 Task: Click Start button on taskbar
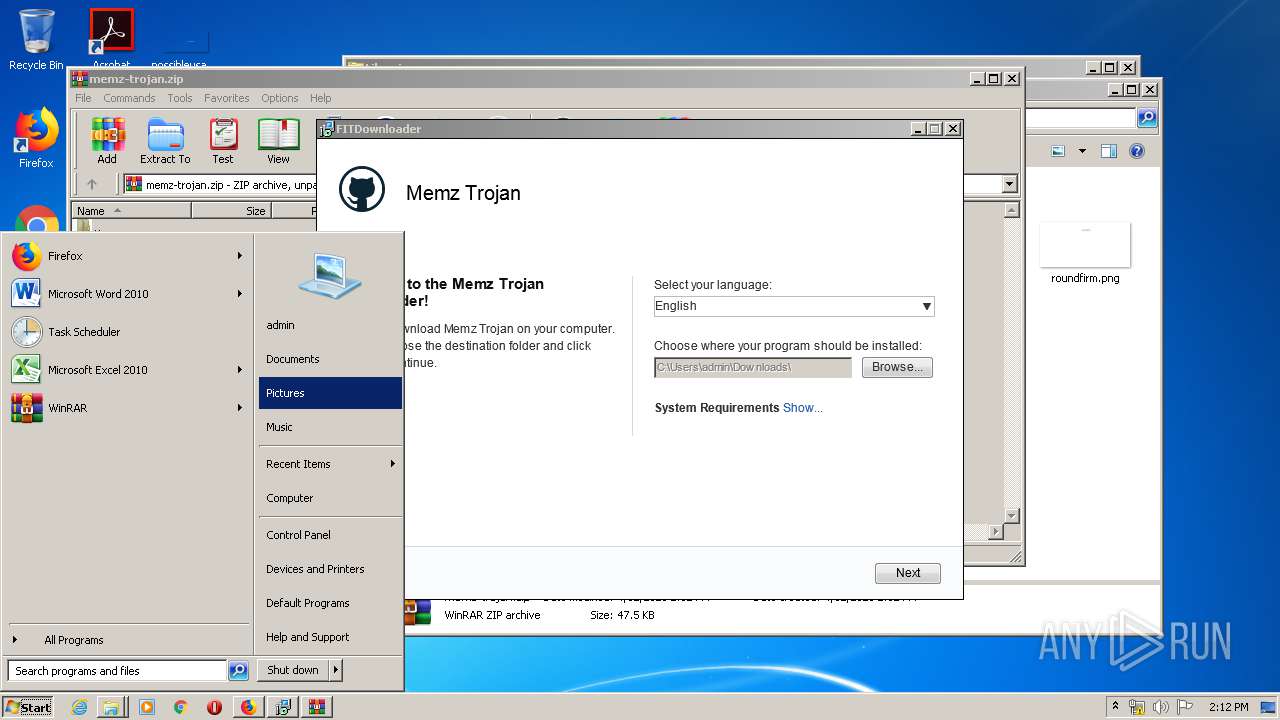29,707
